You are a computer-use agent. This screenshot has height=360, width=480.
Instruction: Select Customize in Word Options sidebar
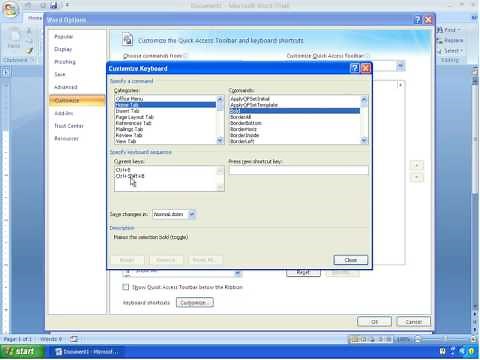click(77, 100)
